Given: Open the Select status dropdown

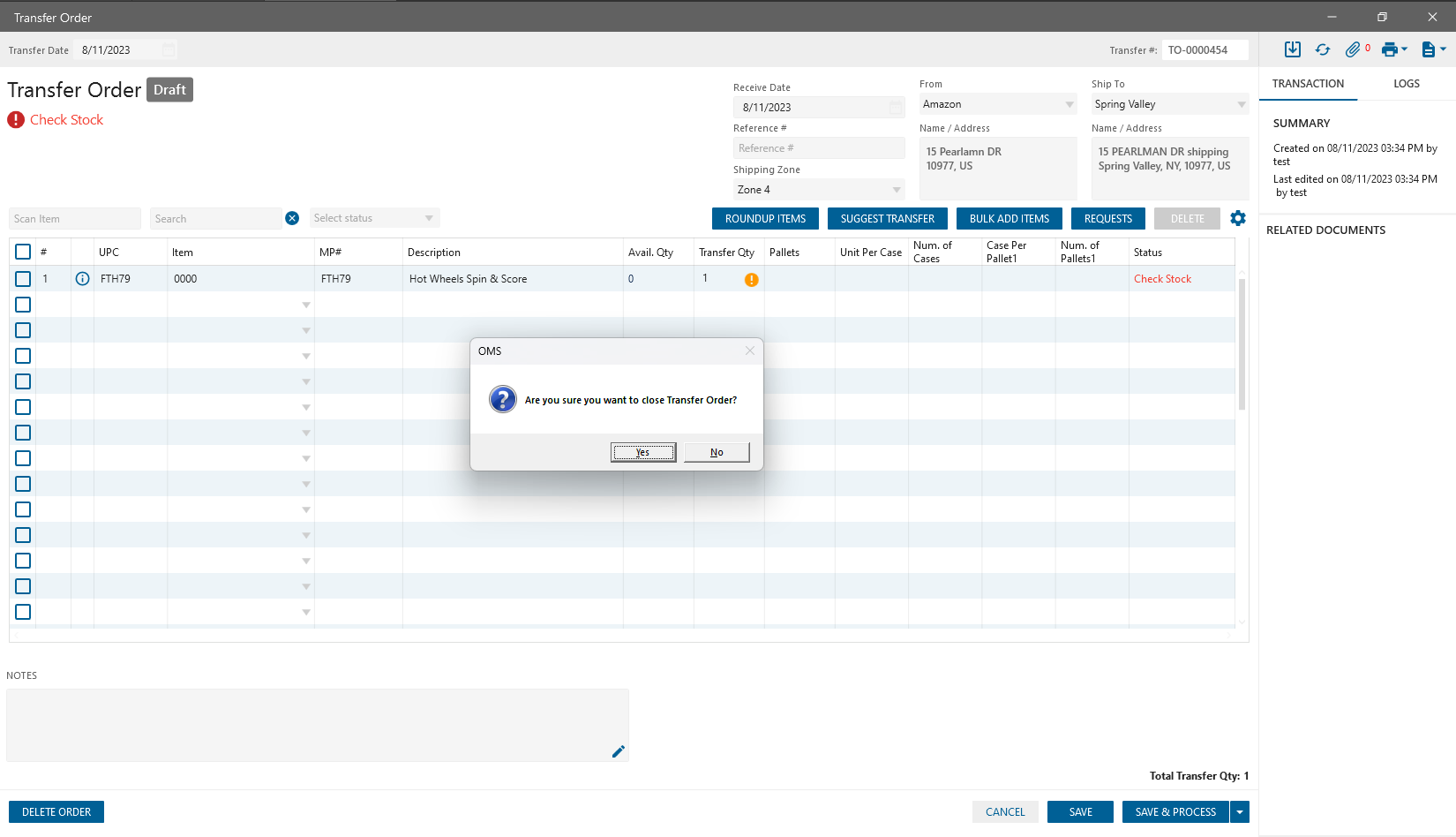Looking at the screenshot, I should 429,218.
